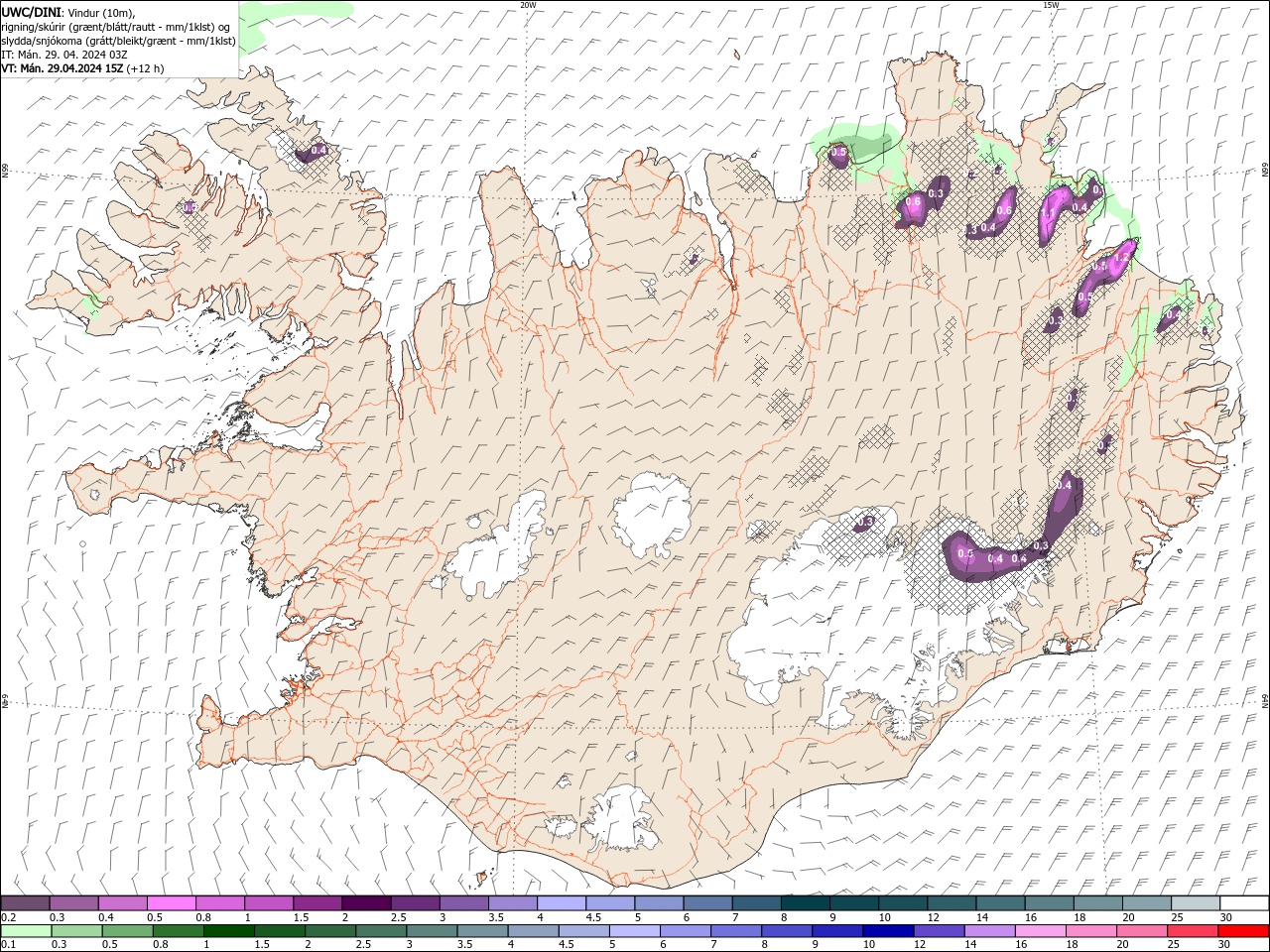This screenshot has height=952, width=1270.
Task: Click the slydda/snjókoma description line
Action: click(119, 41)
